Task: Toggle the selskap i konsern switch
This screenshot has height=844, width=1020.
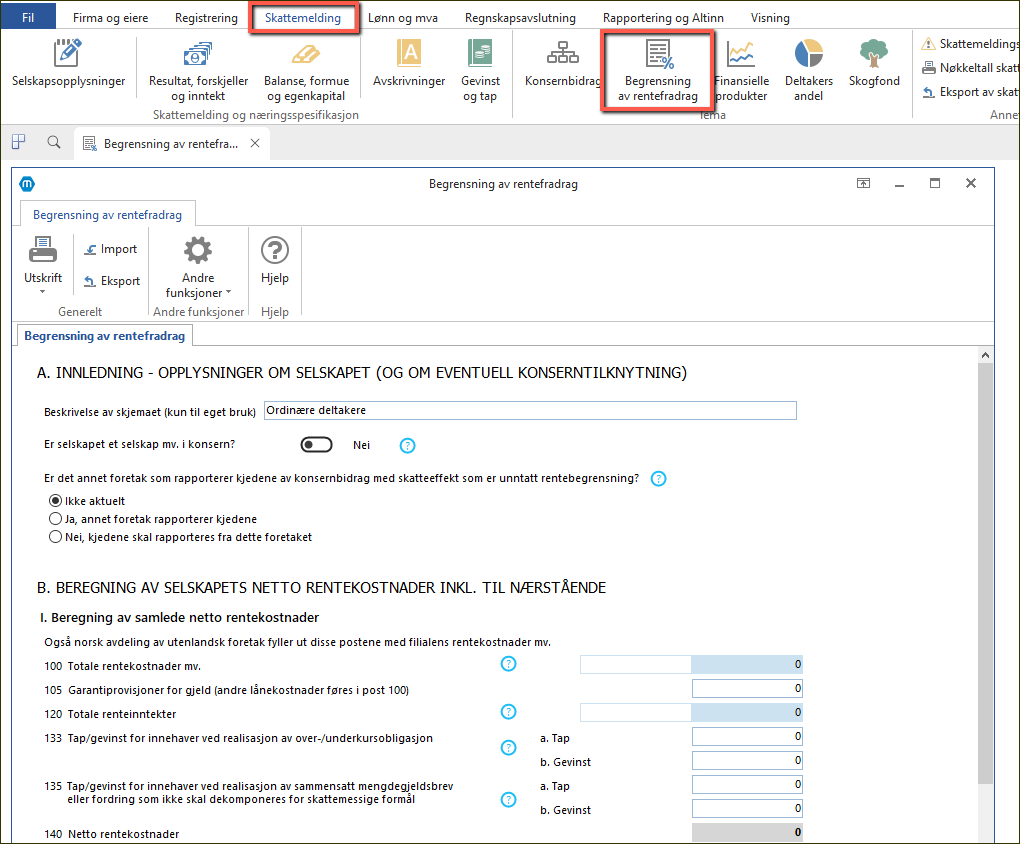Action: [317, 445]
